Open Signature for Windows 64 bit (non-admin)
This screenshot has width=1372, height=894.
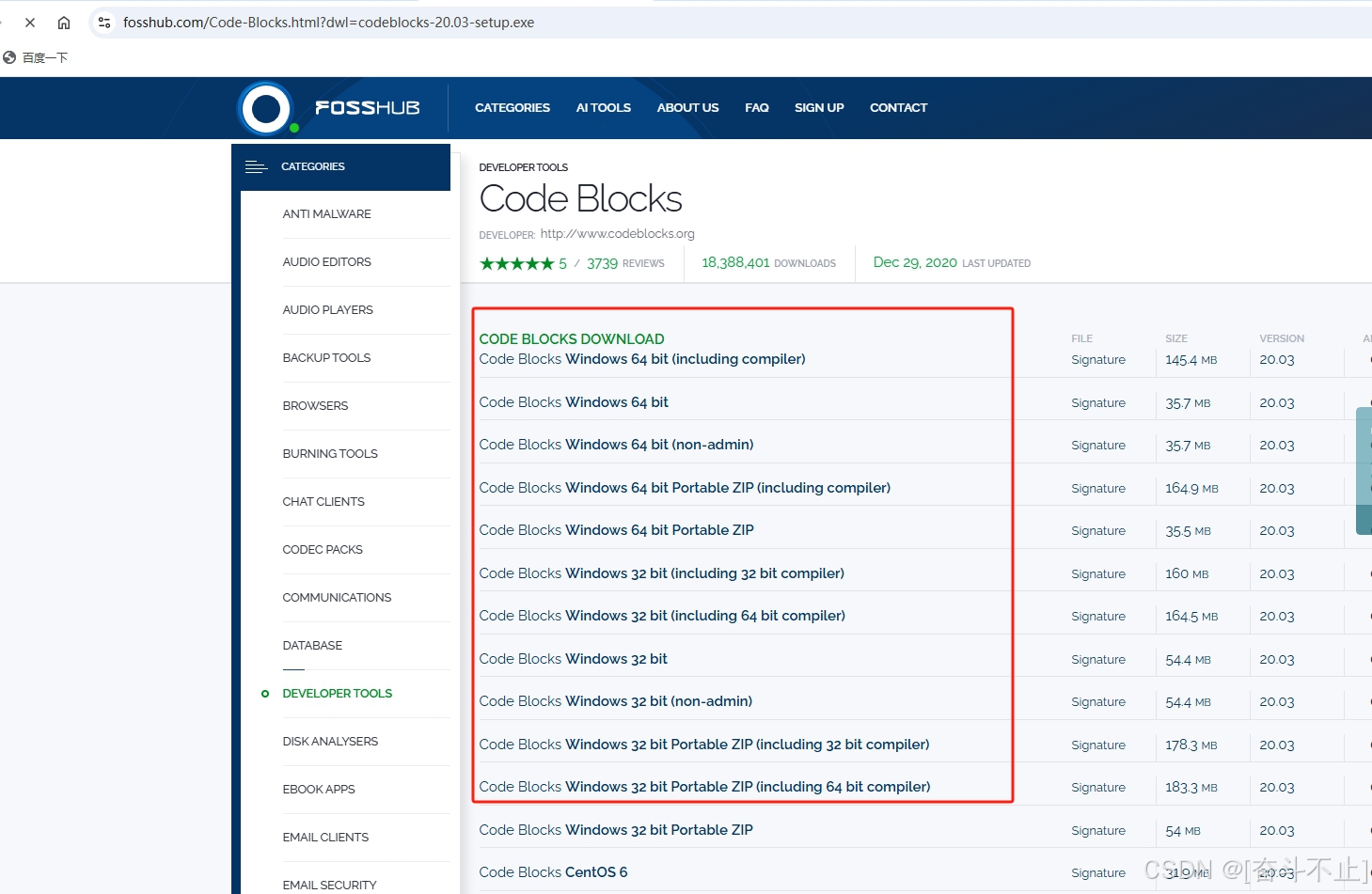[x=1098, y=446]
